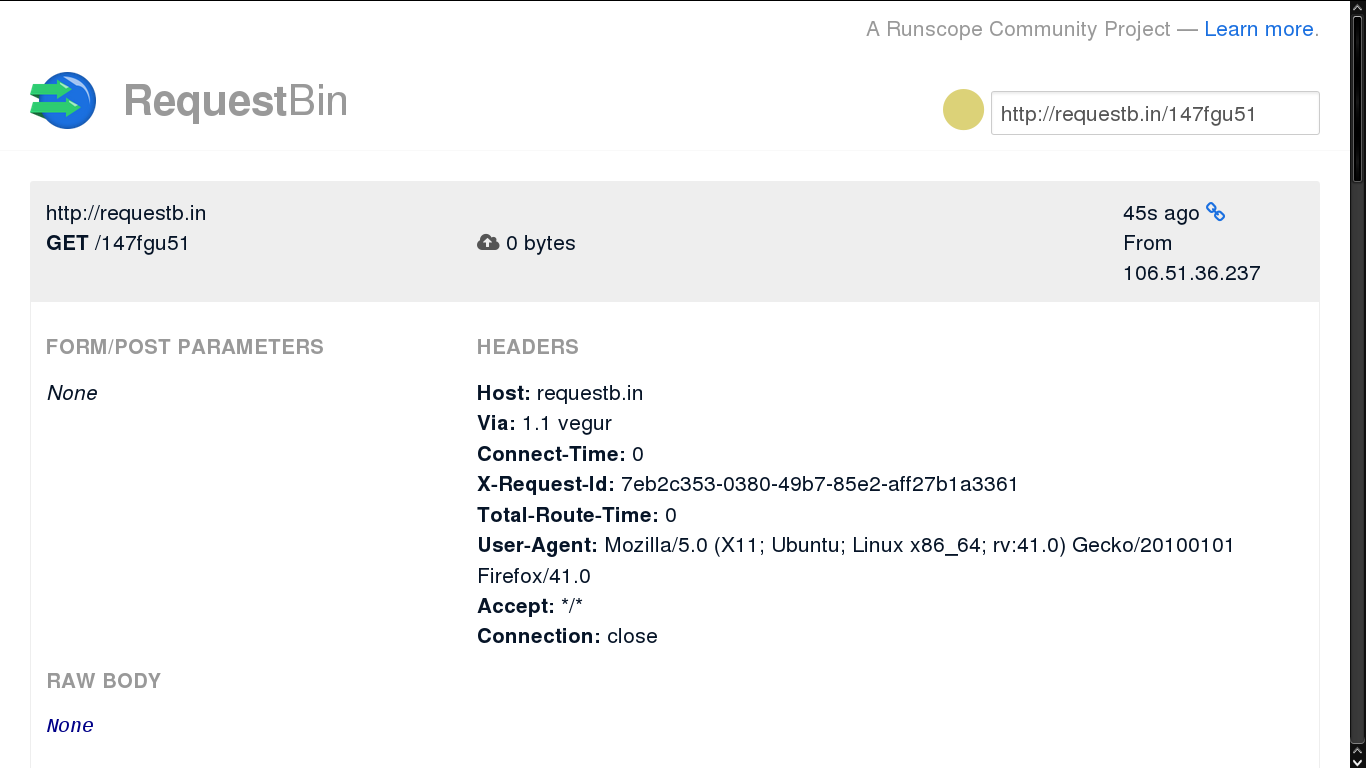Select the X-Request-Id value 7eb2c353-0380-49b7-85e2-aff27b1a3361
The image size is (1366, 768).
(819, 484)
